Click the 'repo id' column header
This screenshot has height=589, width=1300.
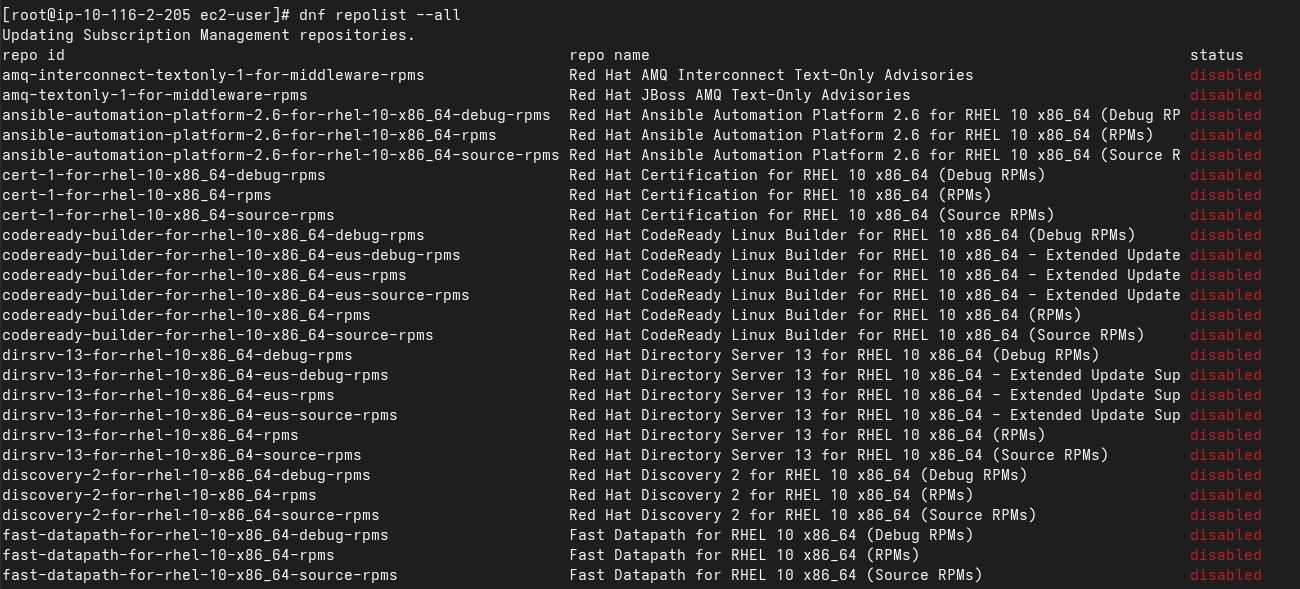(x=33, y=55)
